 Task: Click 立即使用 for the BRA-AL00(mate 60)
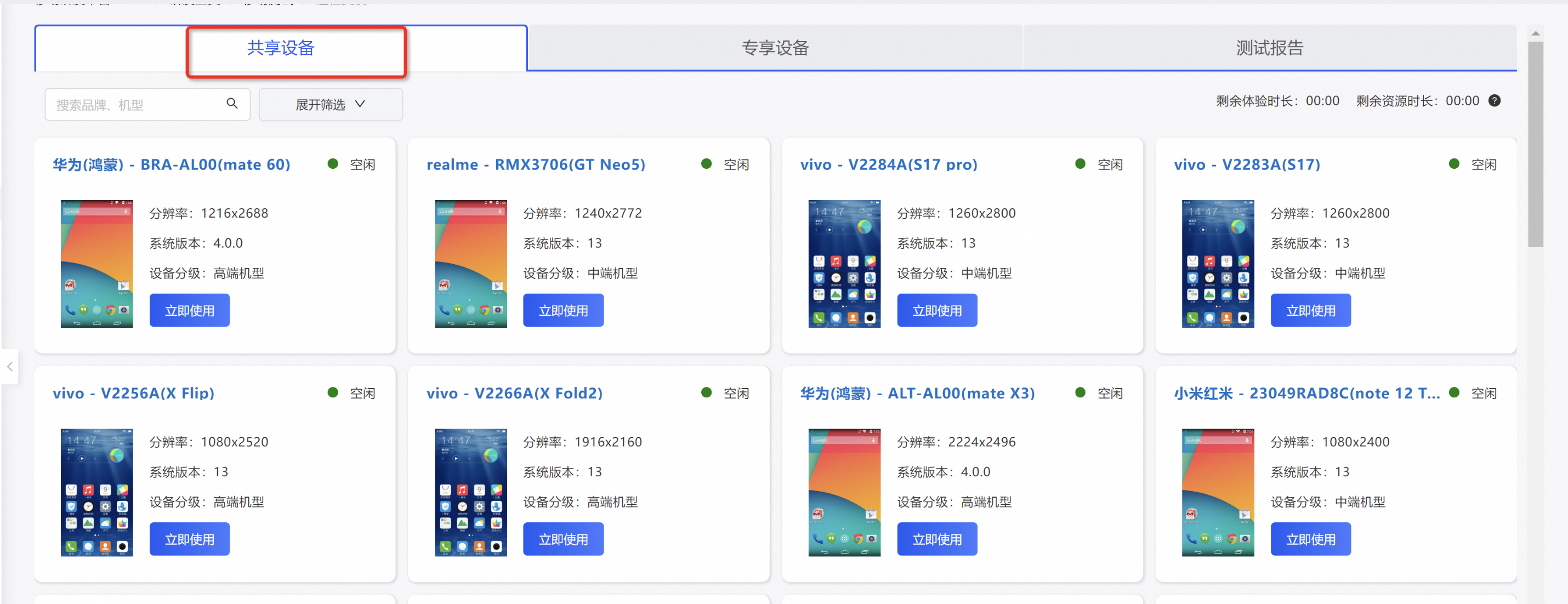pos(189,310)
